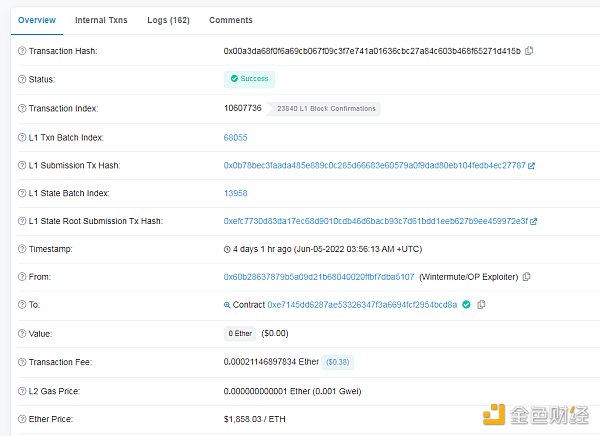Copy the transaction hash to clipboard
The height and width of the screenshot is (436, 600).
[529, 51]
